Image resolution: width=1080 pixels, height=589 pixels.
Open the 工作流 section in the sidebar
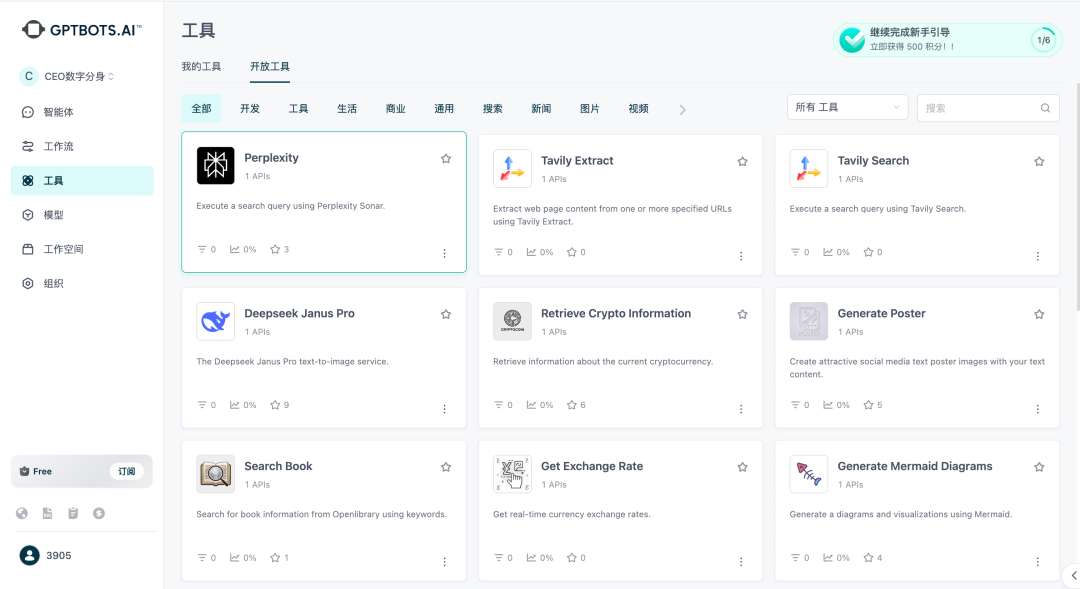pos(62,146)
